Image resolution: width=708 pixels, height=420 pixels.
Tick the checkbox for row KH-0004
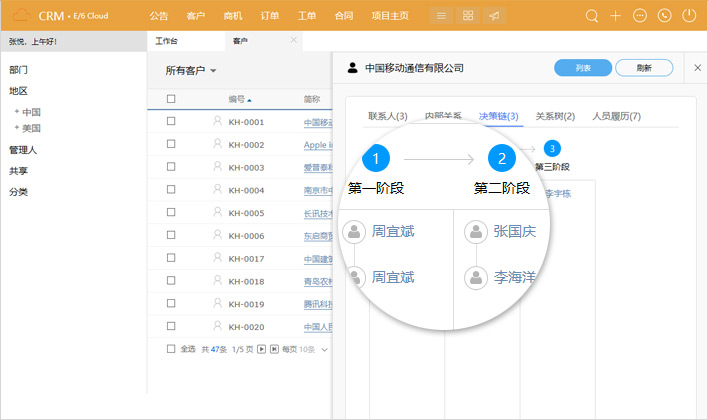171,190
